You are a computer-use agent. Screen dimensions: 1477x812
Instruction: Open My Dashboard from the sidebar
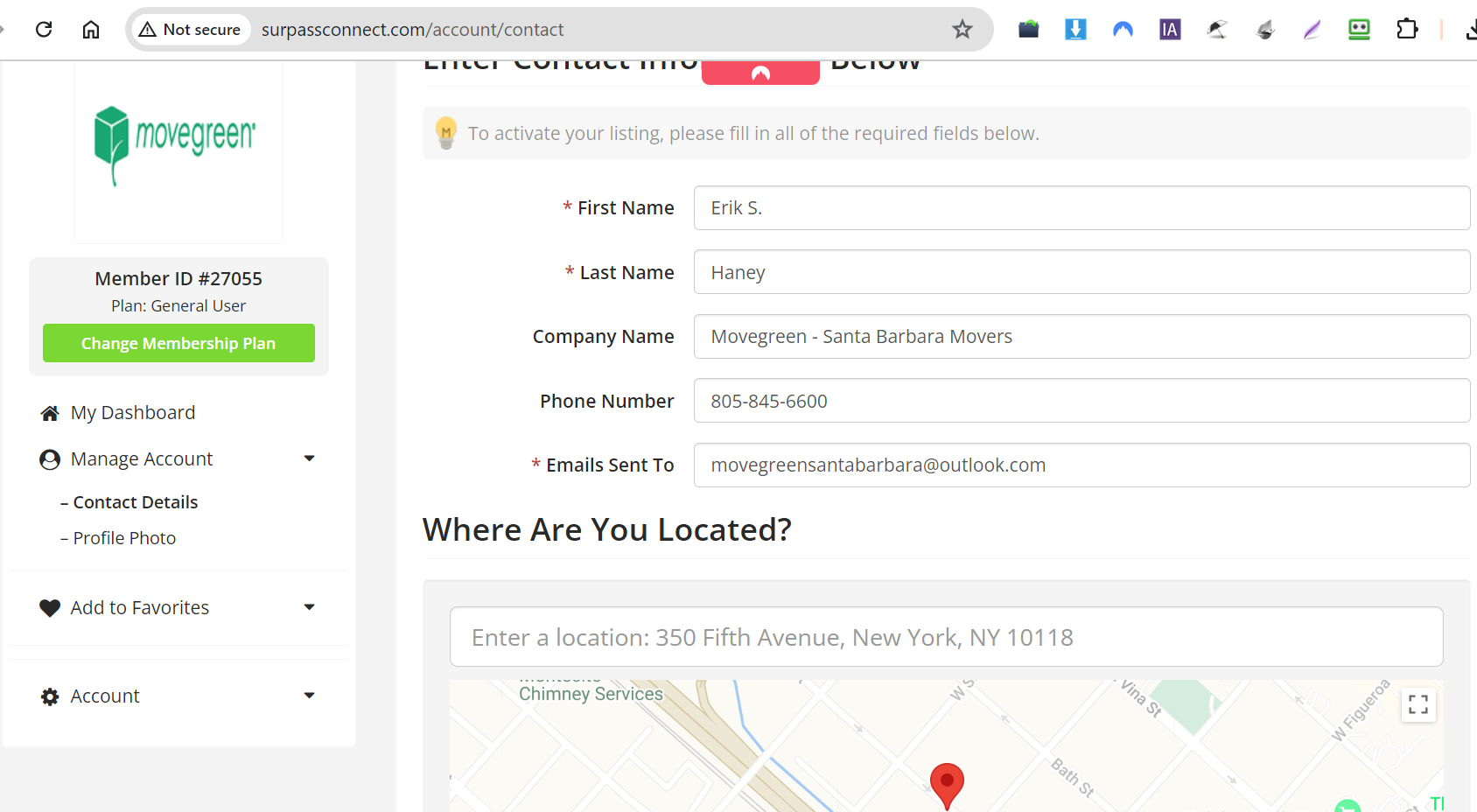[x=132, y=413]
